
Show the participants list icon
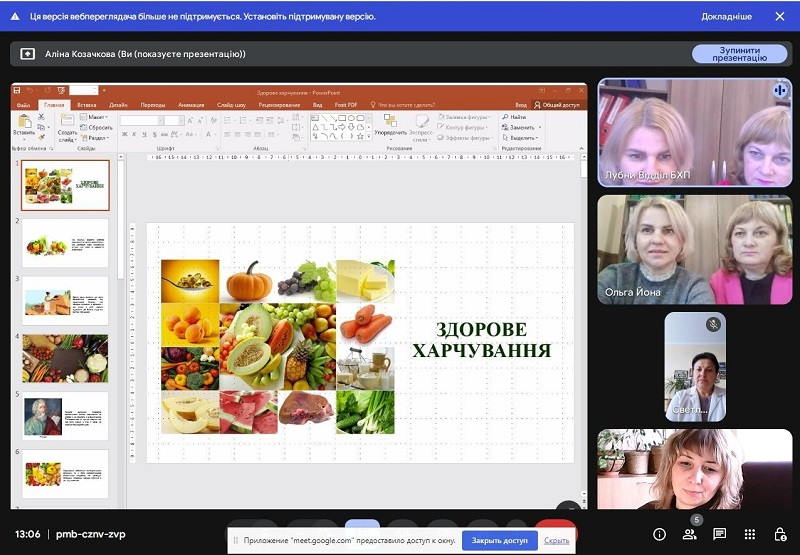pyautogui.click(x=689, y=534)
